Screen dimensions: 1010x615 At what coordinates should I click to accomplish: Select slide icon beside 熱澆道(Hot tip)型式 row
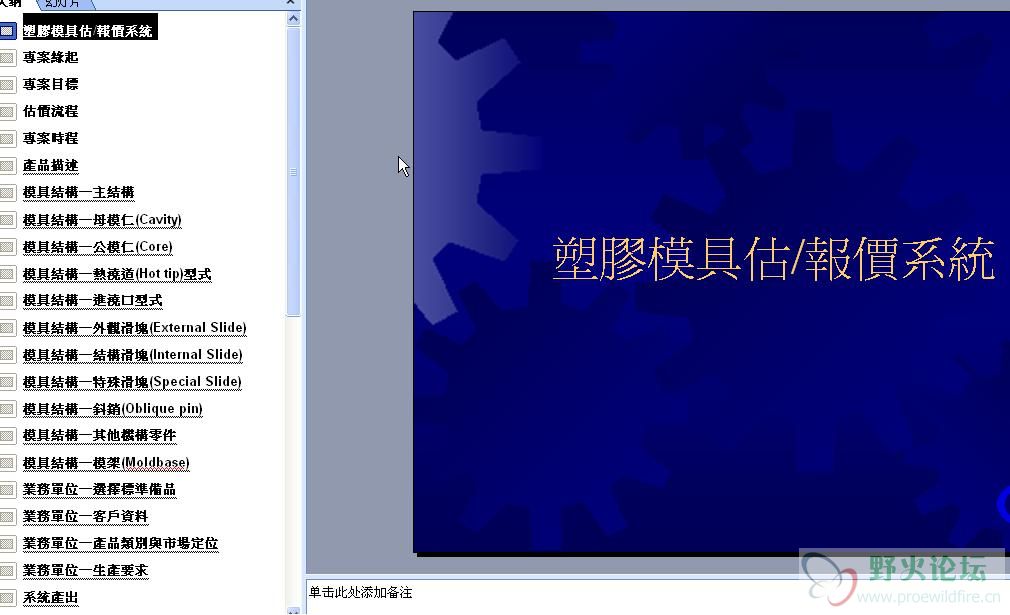[7, 274]
